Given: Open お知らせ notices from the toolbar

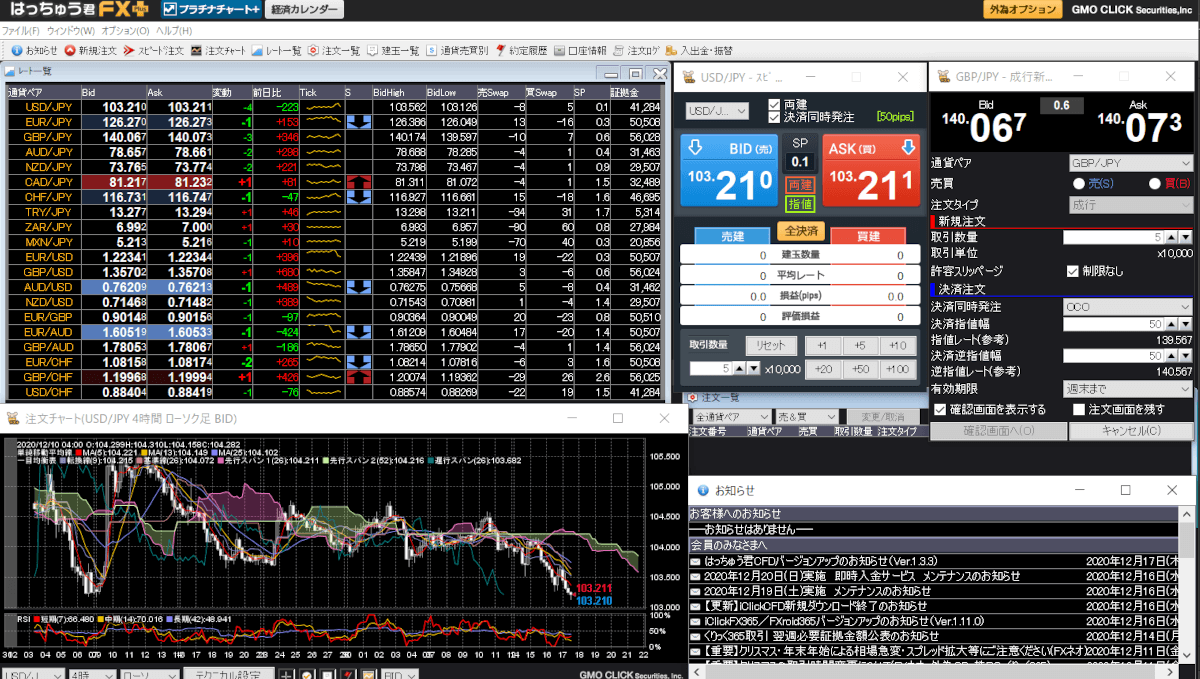Looking at the screenshot, I should click(35, 50).
